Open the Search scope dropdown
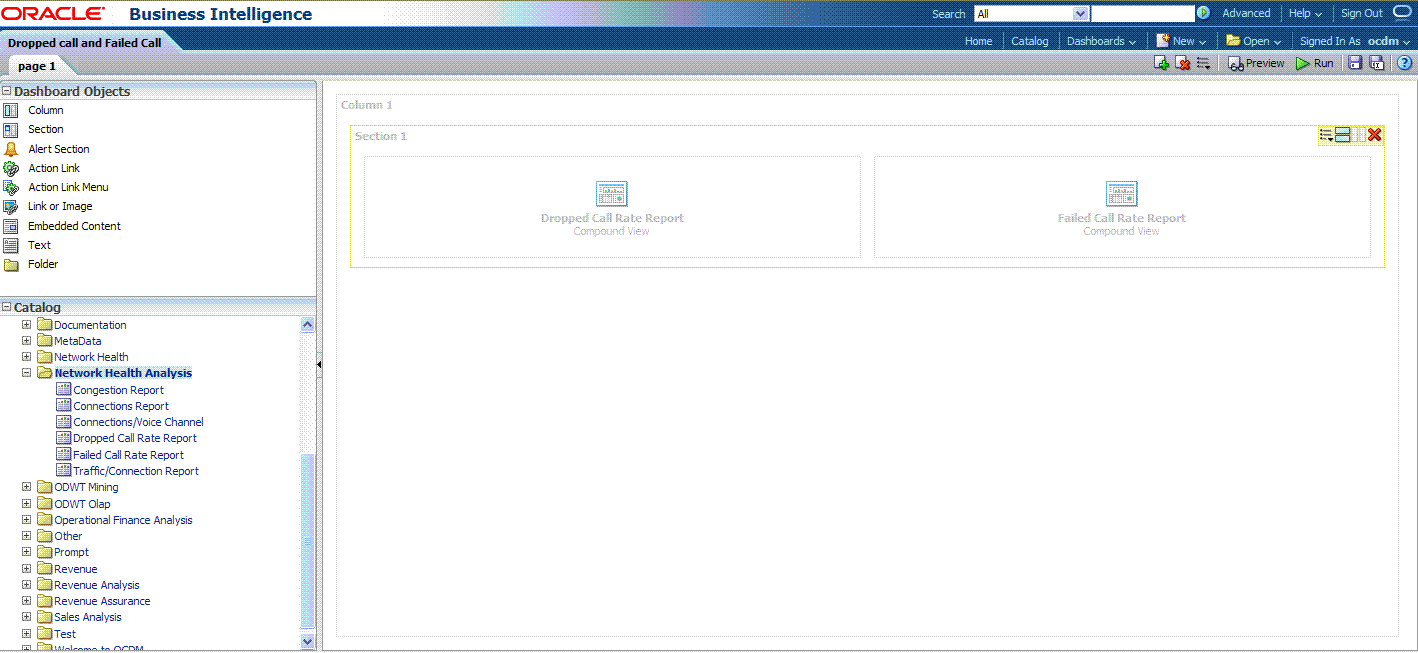The height and width of the screenshot is (653, 1418). pos(1079,14)
